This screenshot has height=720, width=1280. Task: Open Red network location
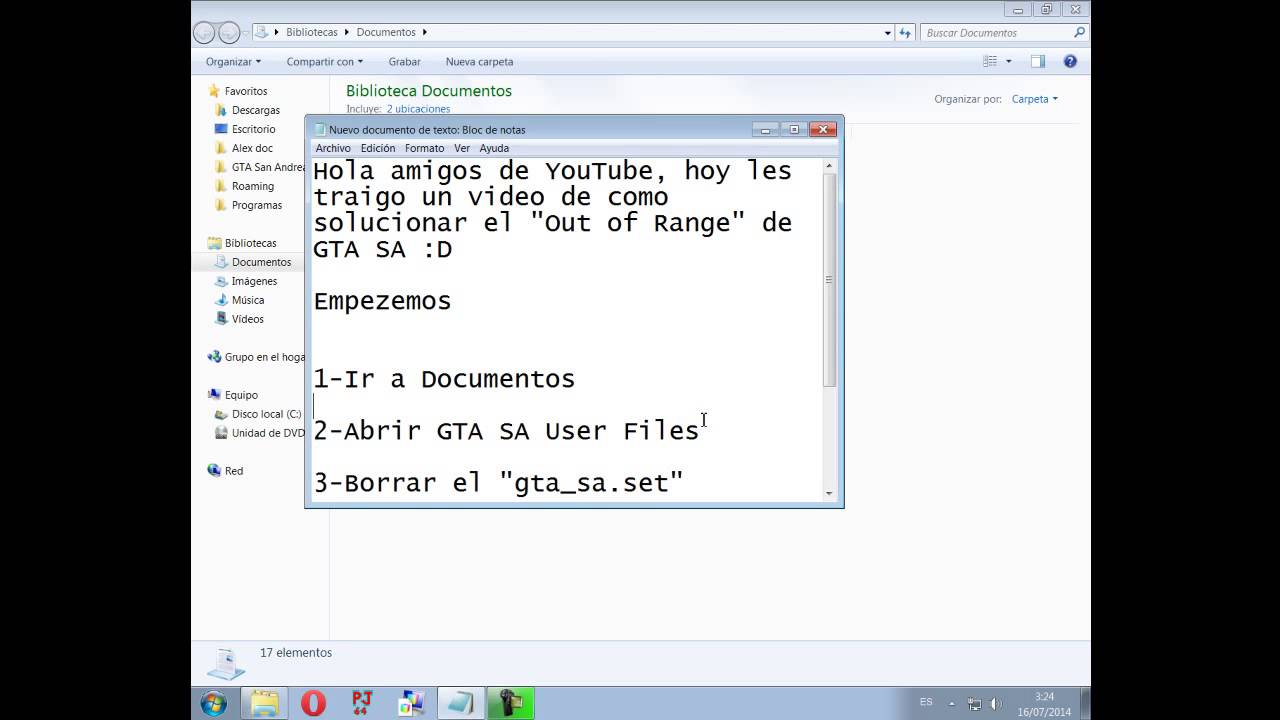[234, 471]
